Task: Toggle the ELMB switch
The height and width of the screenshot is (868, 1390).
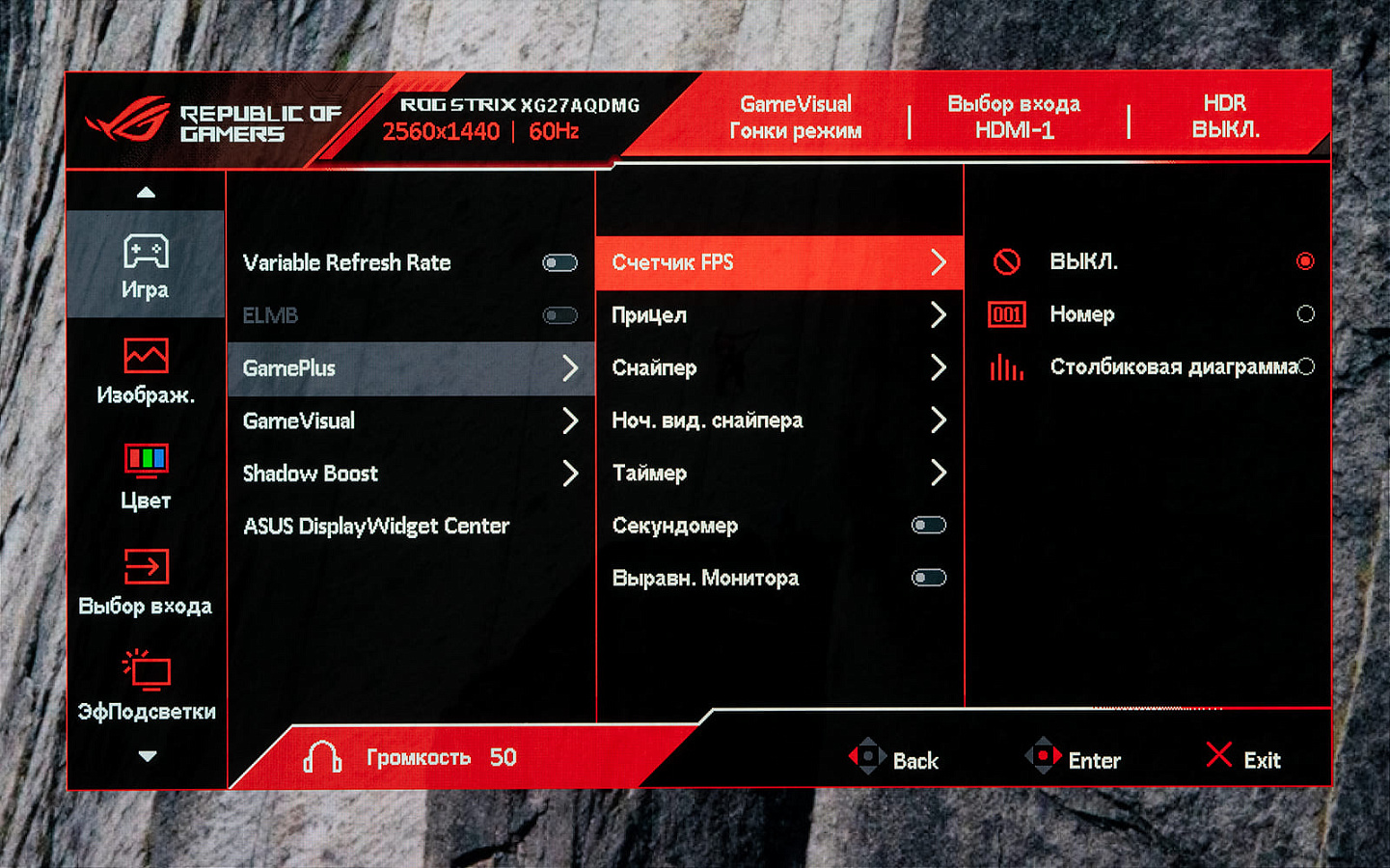Action: click(559, 315)
